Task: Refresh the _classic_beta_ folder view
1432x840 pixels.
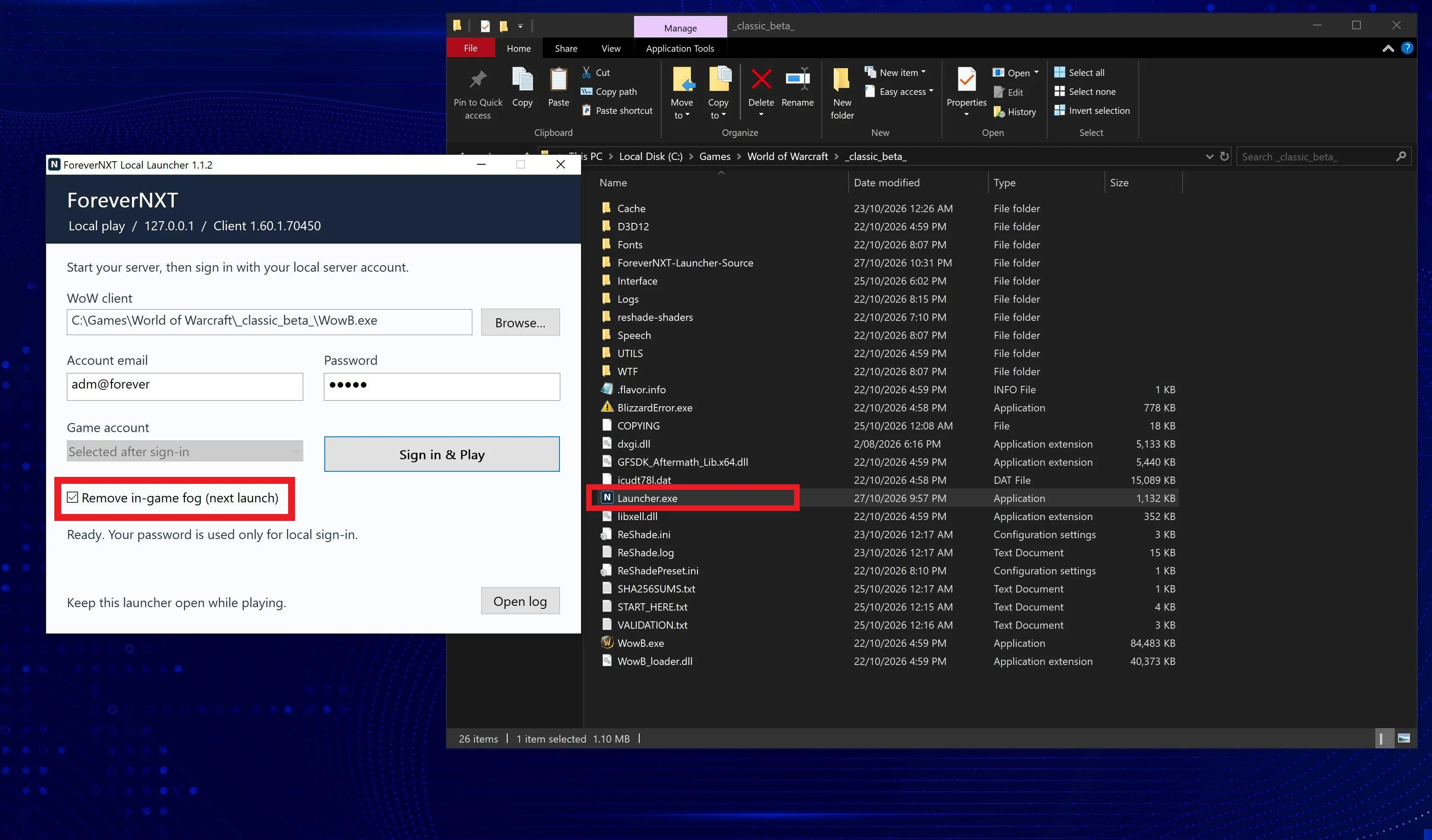Action: click(x=1224, y=156)
